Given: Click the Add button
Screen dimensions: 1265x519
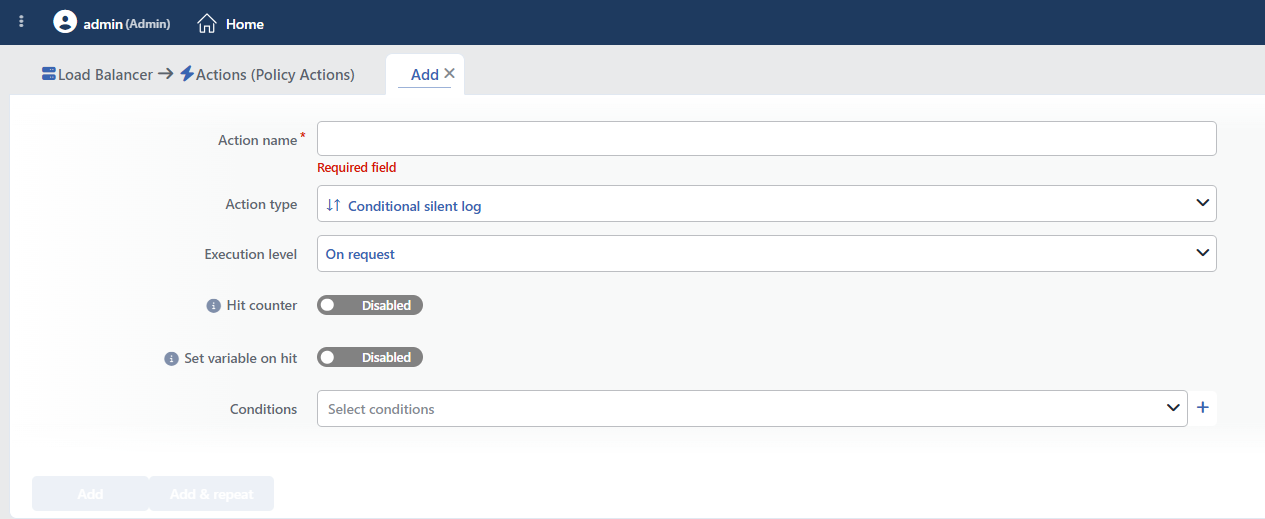Looking at the screenshot, I should pyautogui.click(x=90, y=494).
